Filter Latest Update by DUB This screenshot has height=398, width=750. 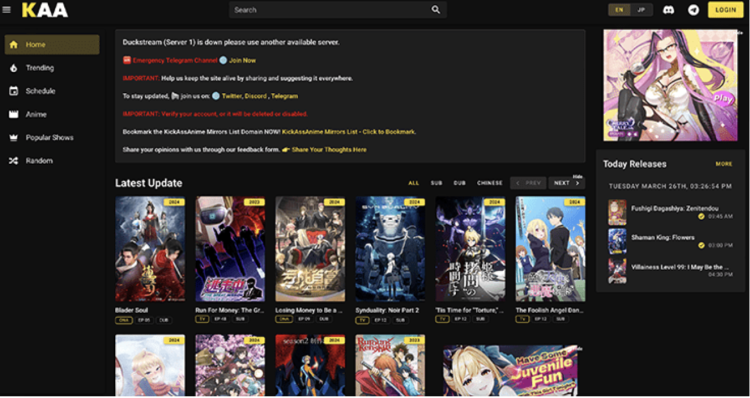[460, 183]
